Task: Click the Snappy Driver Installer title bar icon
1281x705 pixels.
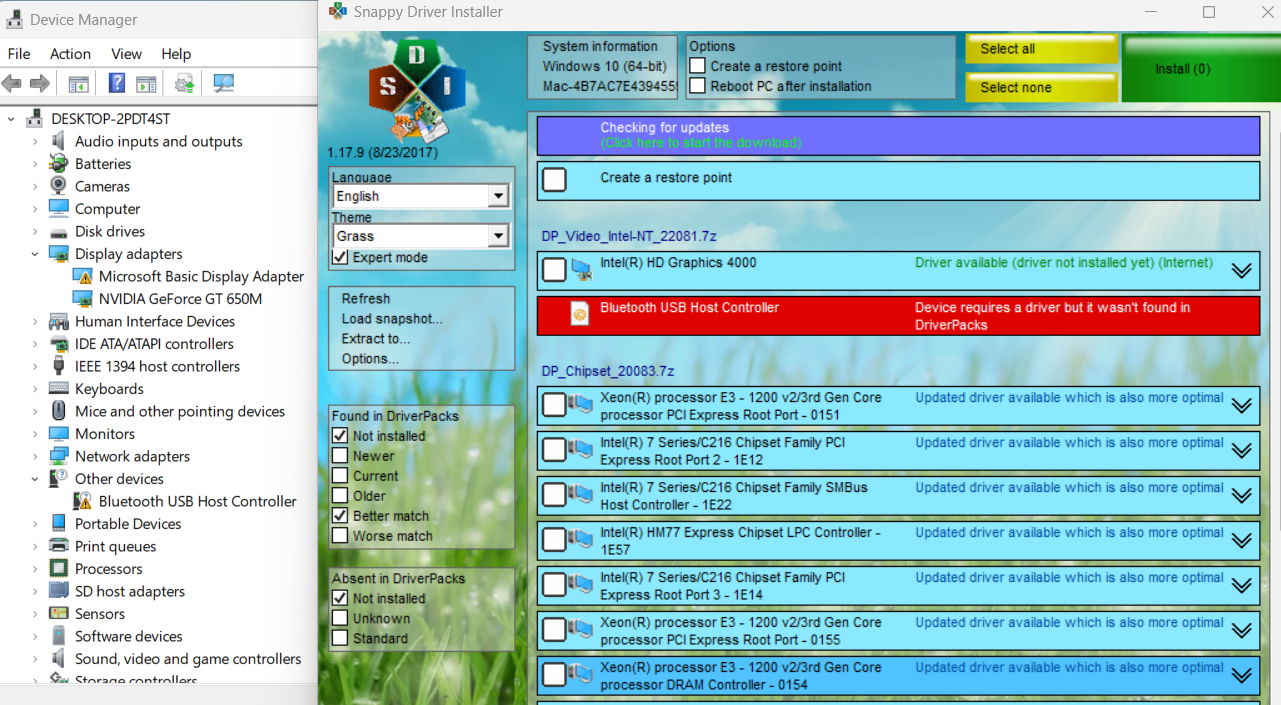Action: (x=337, y=12)
